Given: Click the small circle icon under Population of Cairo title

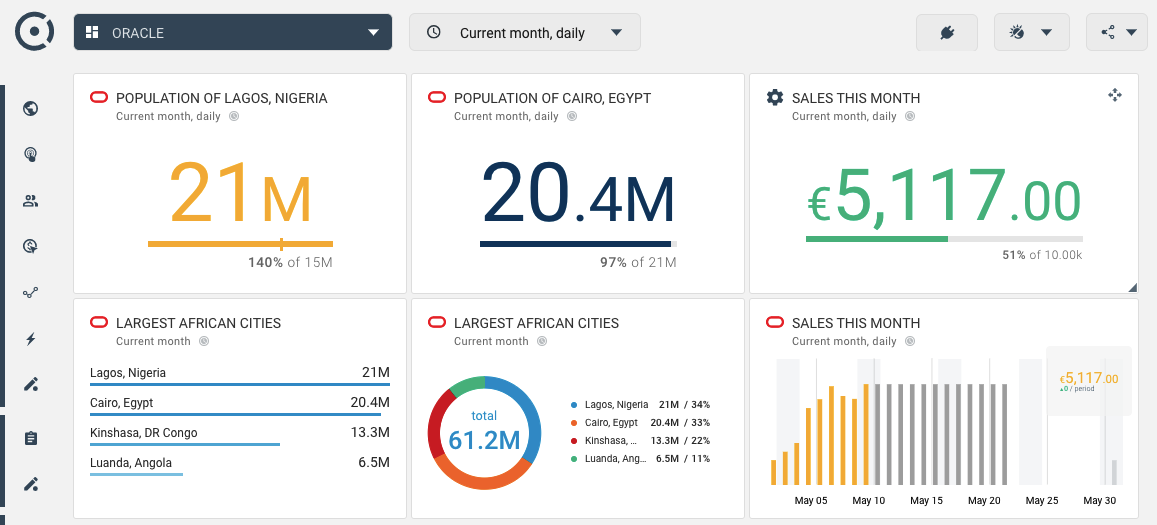Looking at the screenshot, I should [x=571, y=116].
